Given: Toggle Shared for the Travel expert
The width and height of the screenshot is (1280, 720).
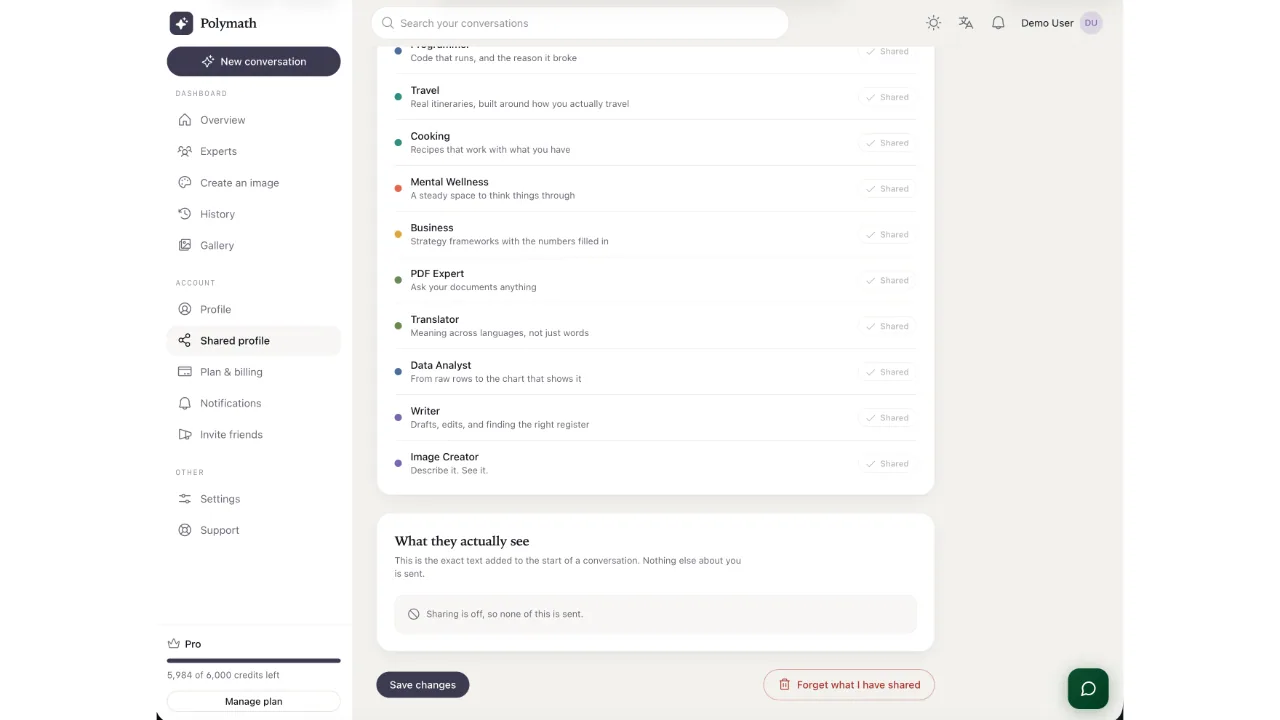Looking at the screenshot, I should tap(887, 97).
